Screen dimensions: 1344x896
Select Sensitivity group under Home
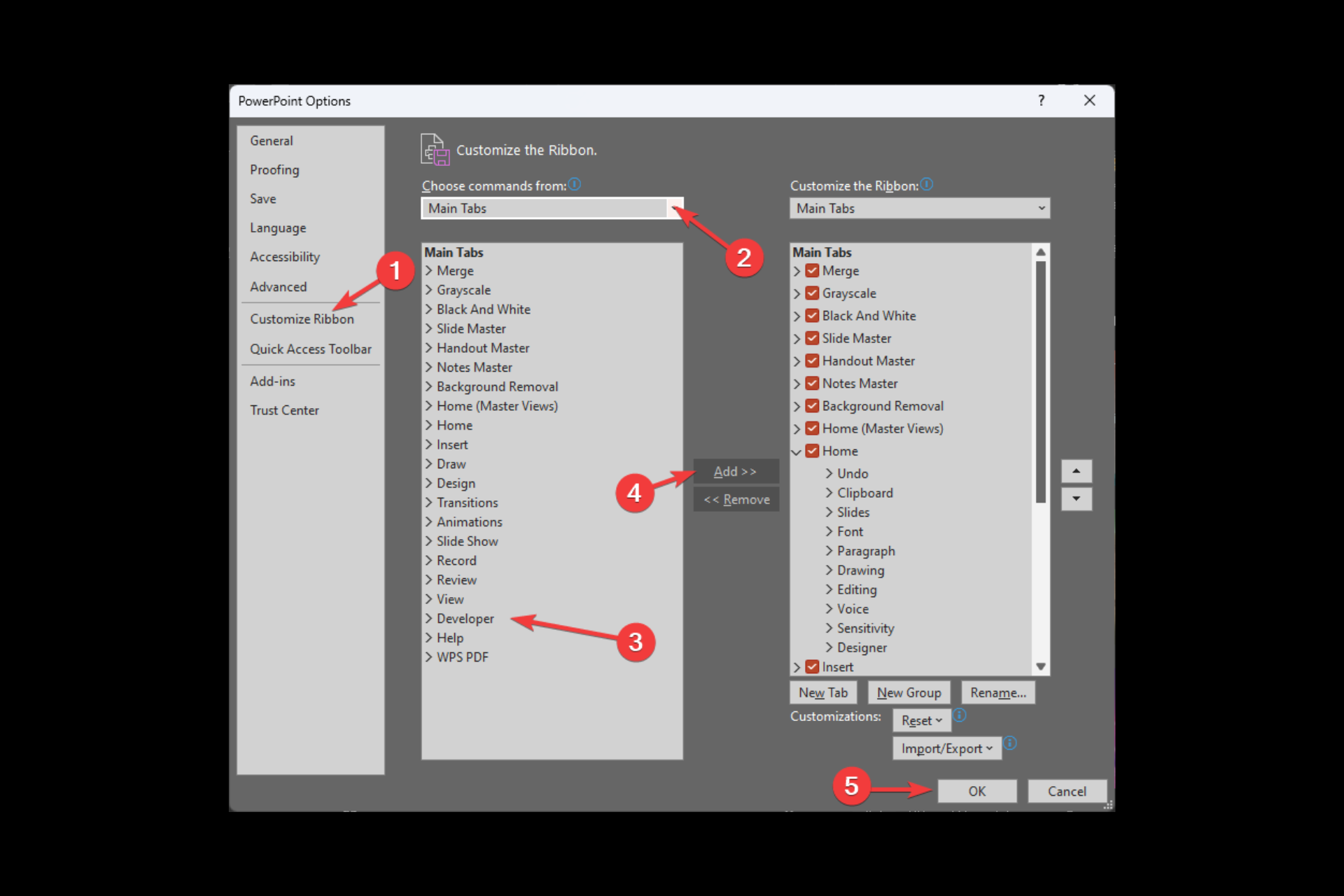[866, 629]
